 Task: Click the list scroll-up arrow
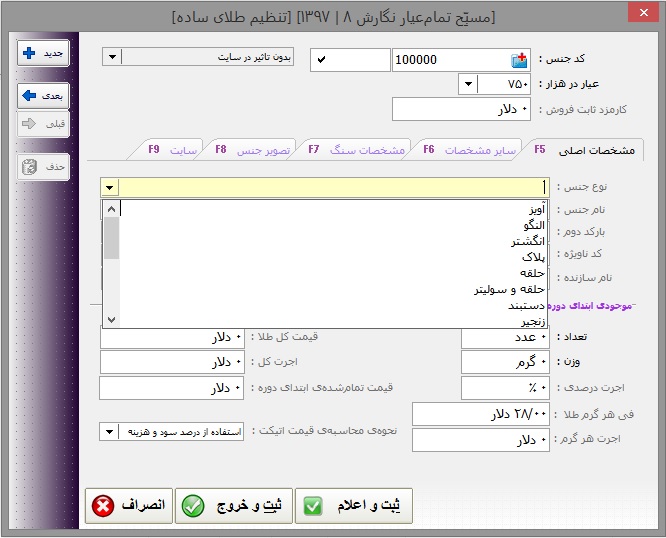tap(111, 209)
